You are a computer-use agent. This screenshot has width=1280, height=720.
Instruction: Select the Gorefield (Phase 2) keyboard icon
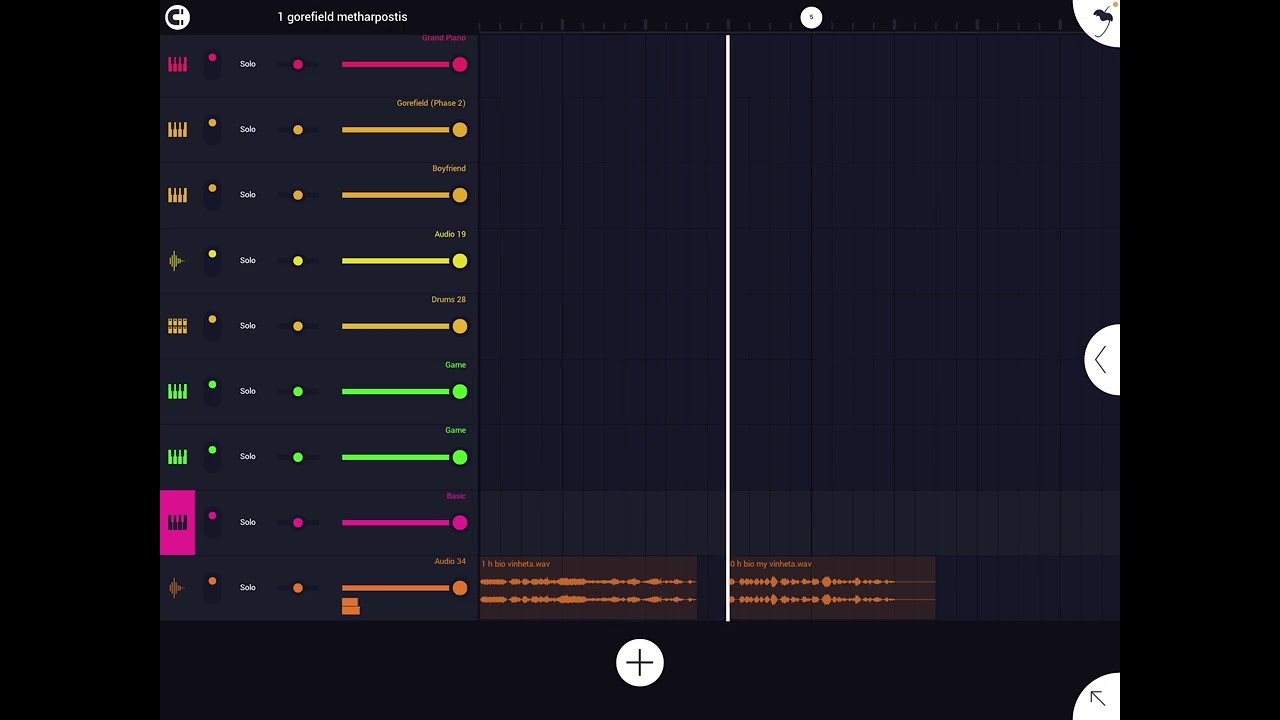point(177,129)
